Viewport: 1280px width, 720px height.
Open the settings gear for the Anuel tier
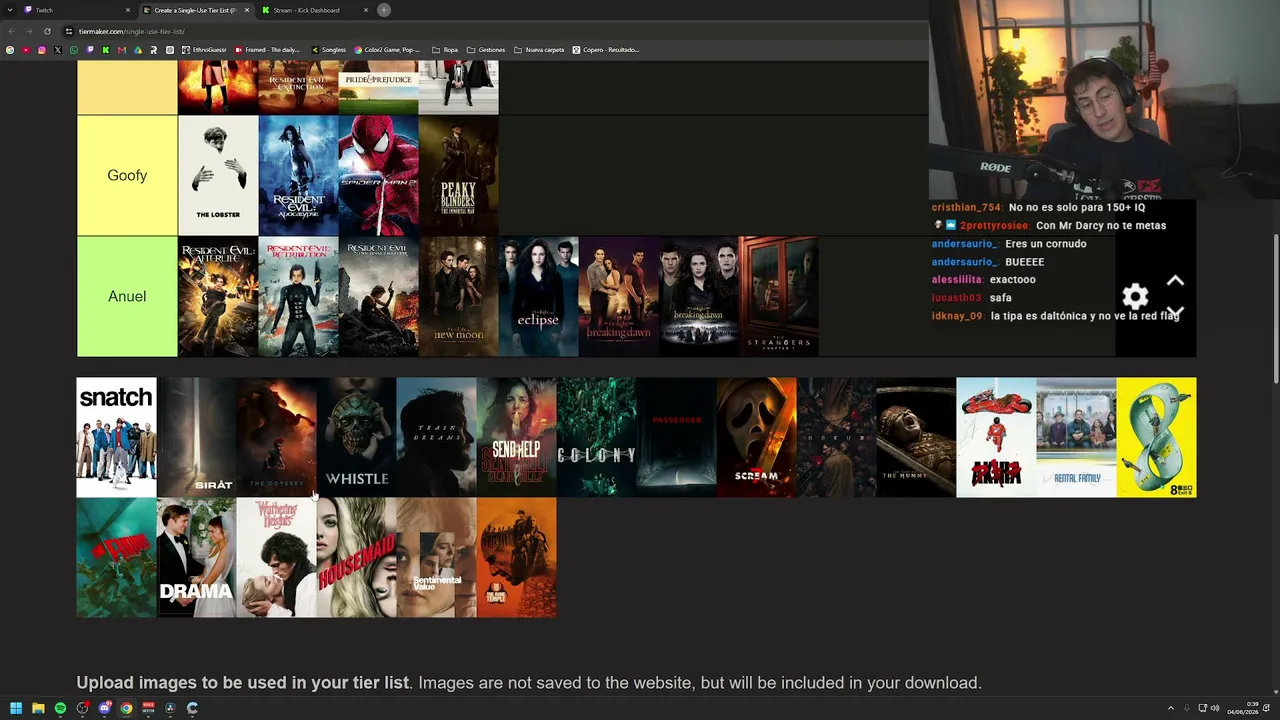click(1135, 297)
